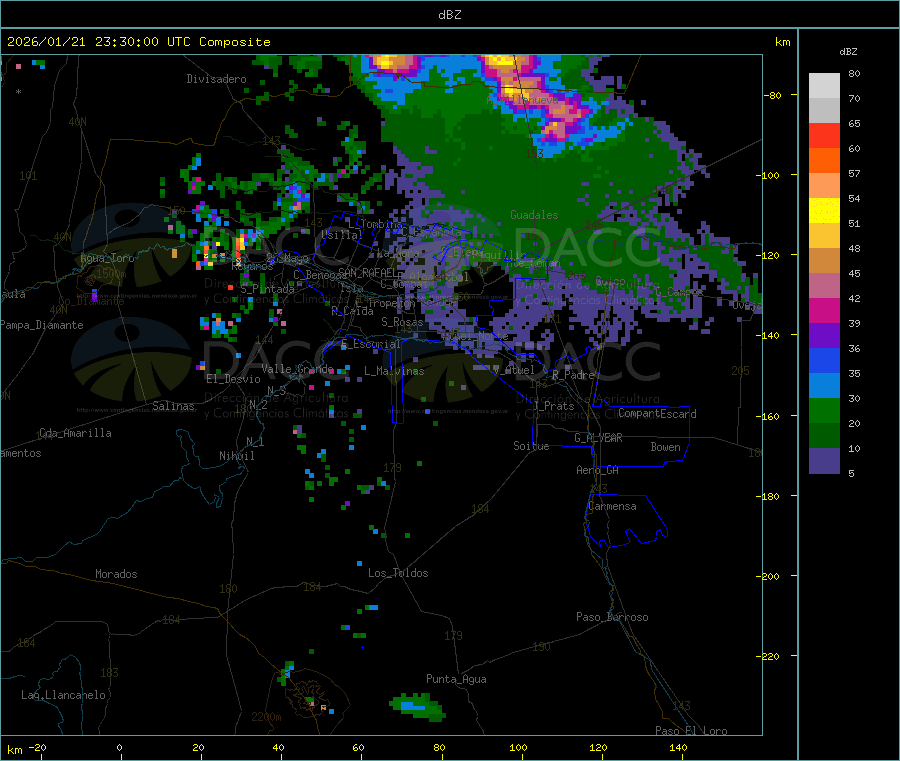The height and width of the screenshot is (761, 900).
Task: Click the 'dBZ' label above the color legend
Action: (x=848, y=52)
